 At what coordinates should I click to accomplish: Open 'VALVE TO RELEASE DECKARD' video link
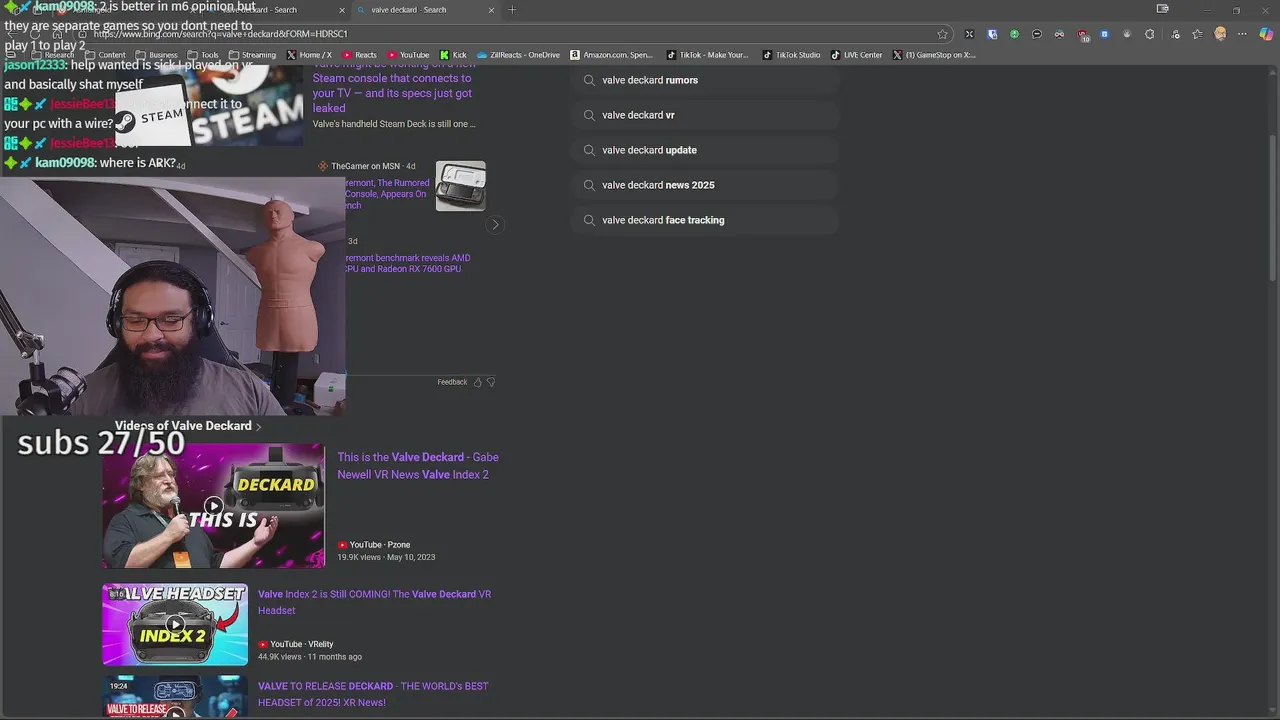(x=373, y=695)
